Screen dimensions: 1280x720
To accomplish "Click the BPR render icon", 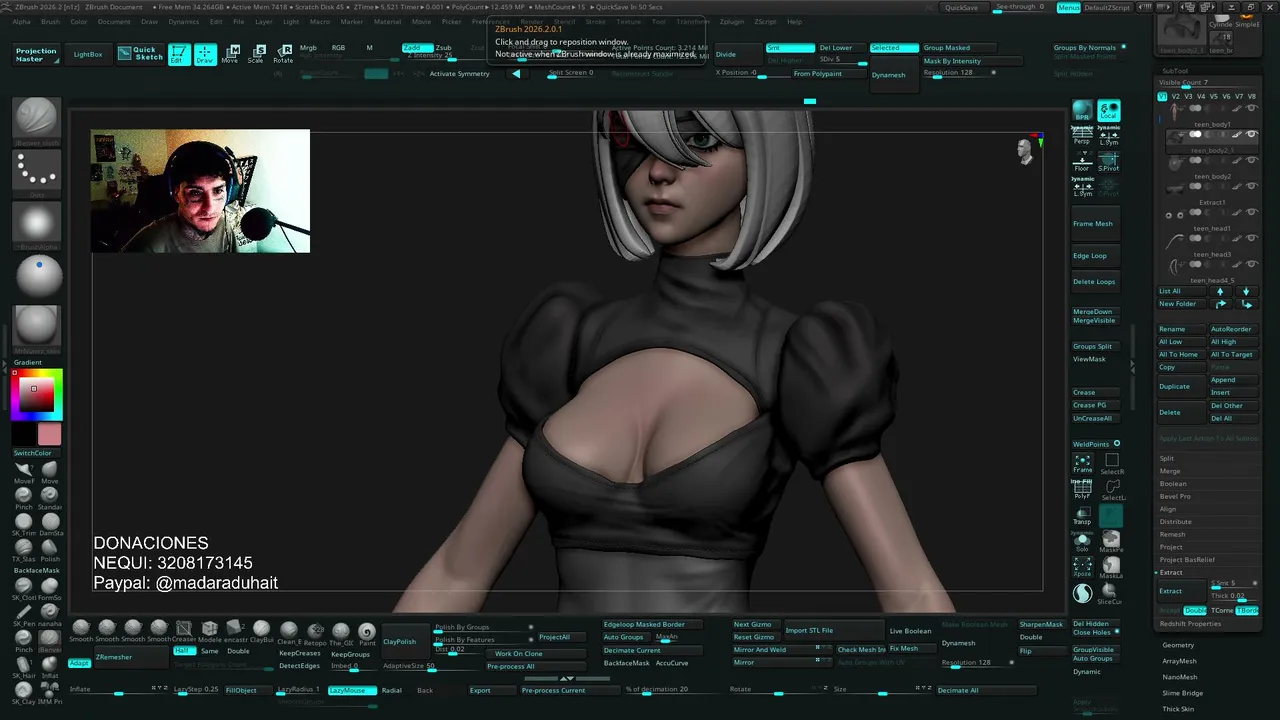I will 1082,110.
